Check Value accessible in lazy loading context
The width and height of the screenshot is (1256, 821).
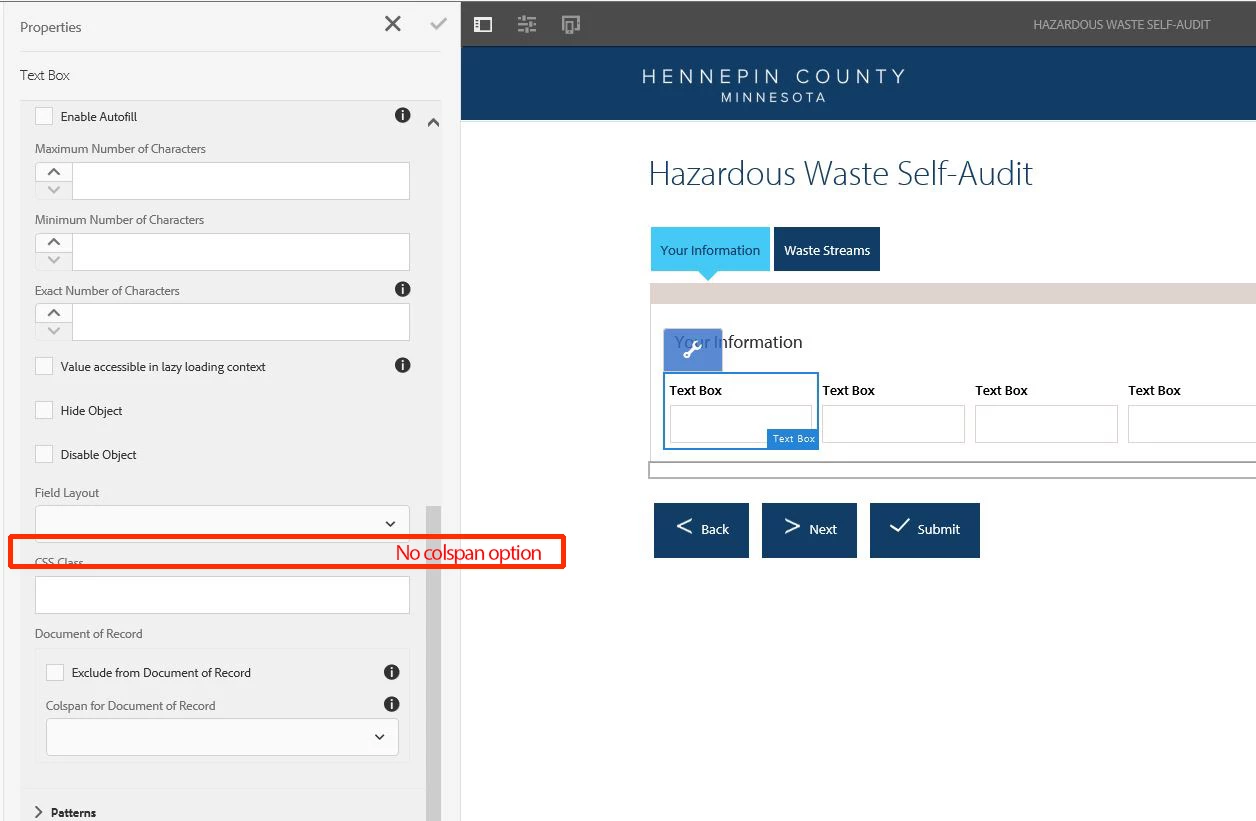[x=44, y=366]
